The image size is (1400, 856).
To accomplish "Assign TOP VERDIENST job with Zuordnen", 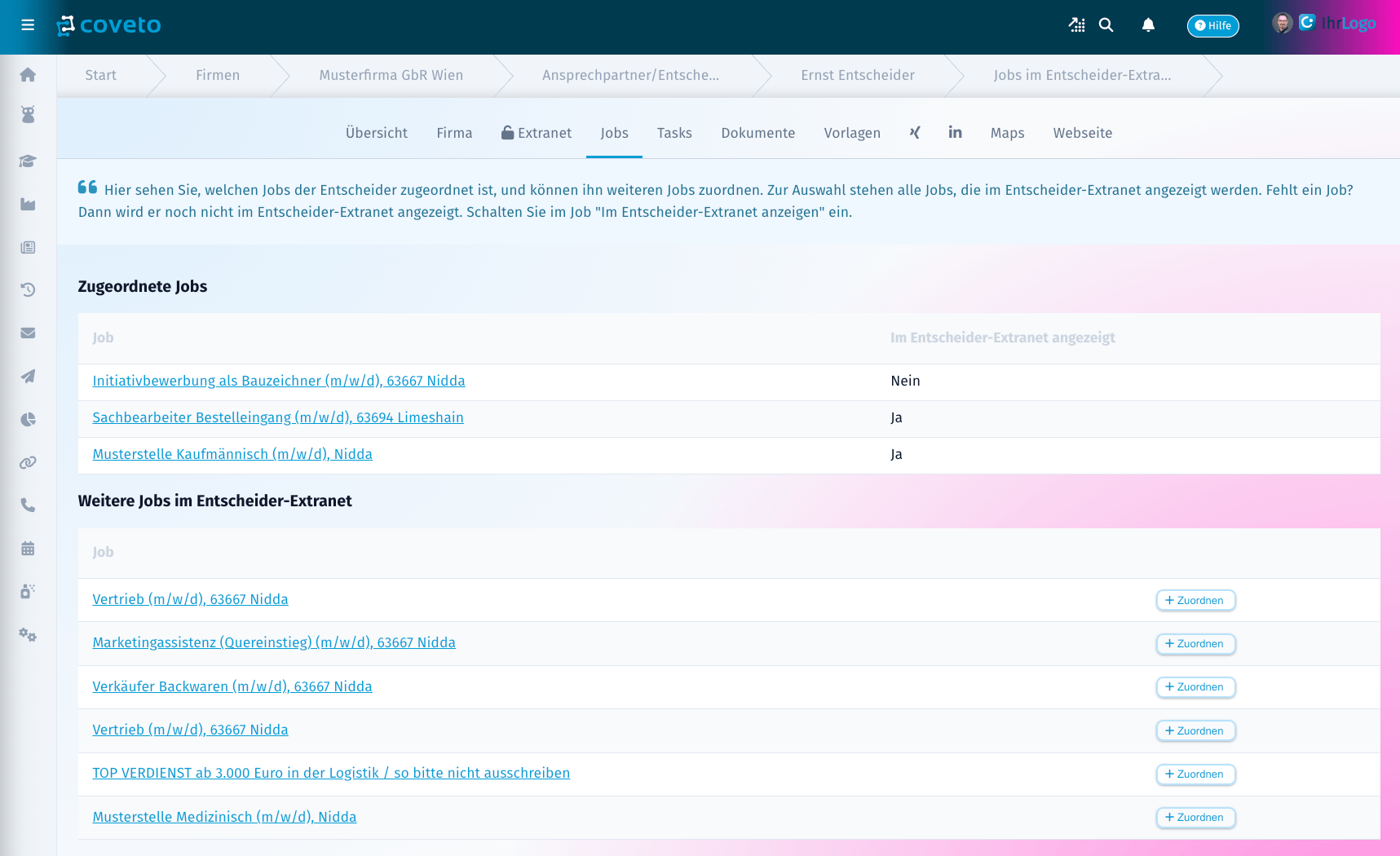I will tap(1195, 774).
